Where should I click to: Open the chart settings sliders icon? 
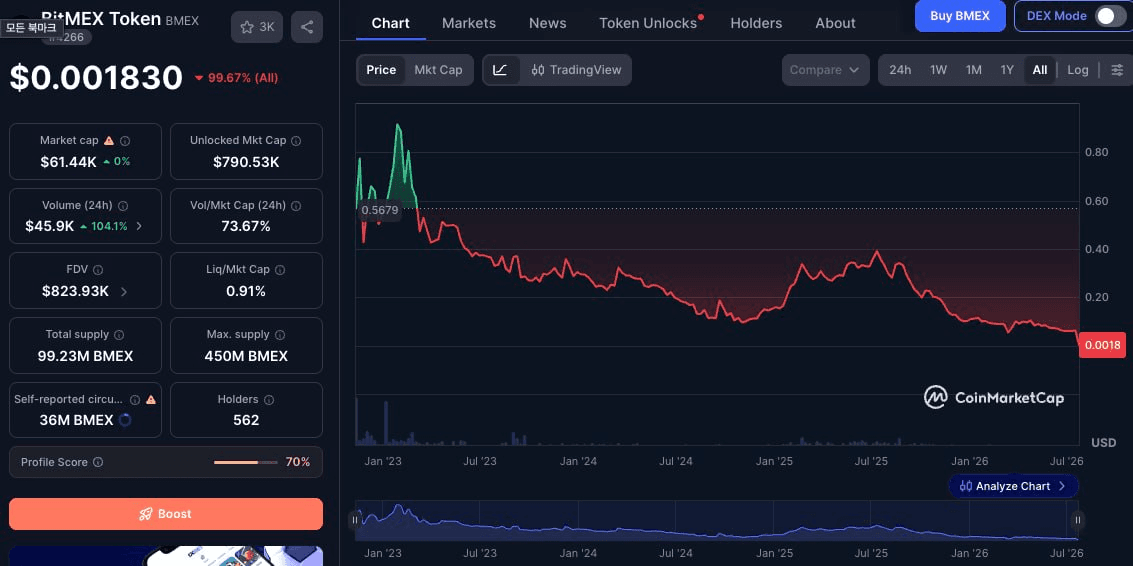coord(1117,70)
